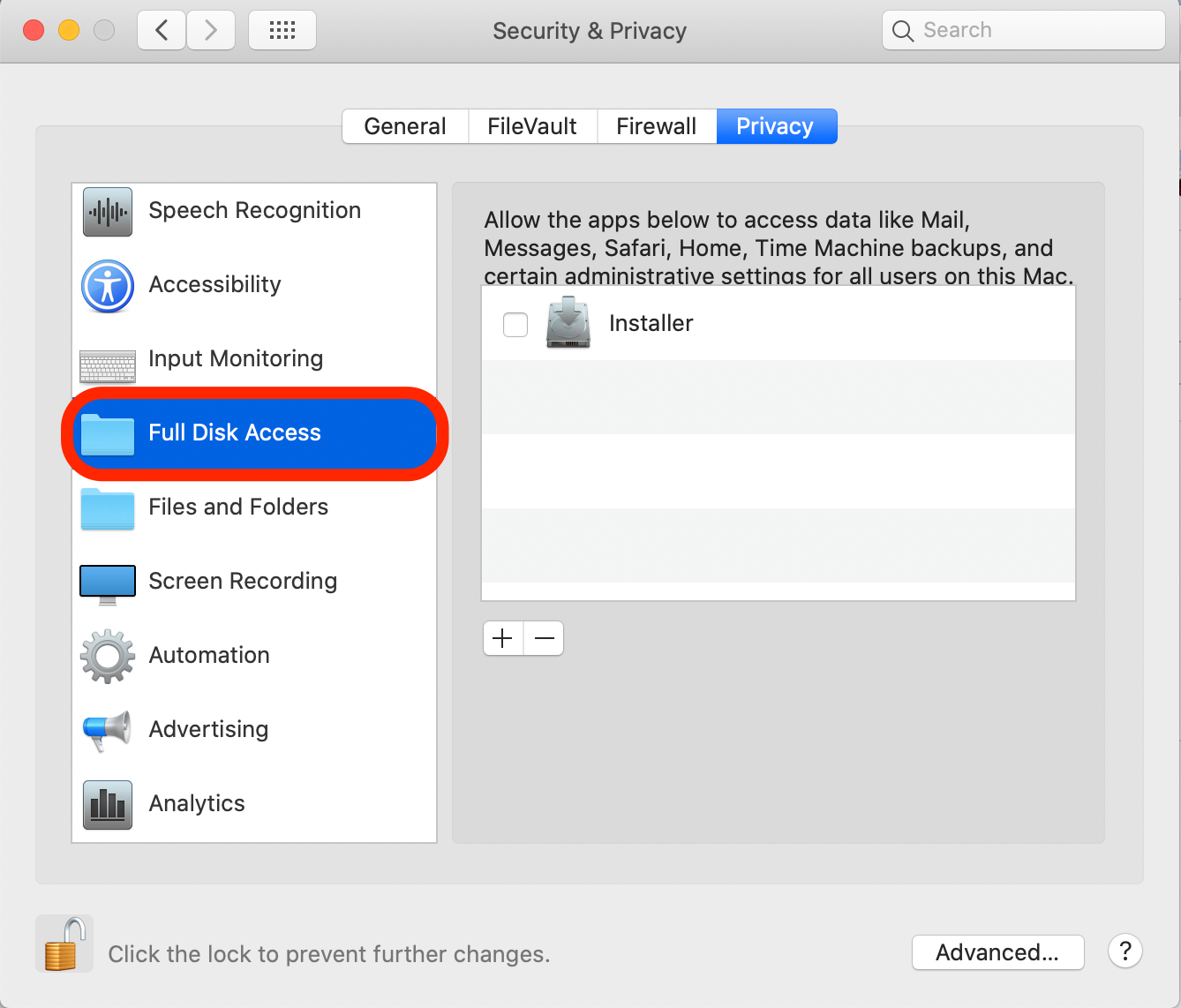Switch to the Firewall tab
This screenshot has width=1181, height=1008.
click(x=656, y=126)
